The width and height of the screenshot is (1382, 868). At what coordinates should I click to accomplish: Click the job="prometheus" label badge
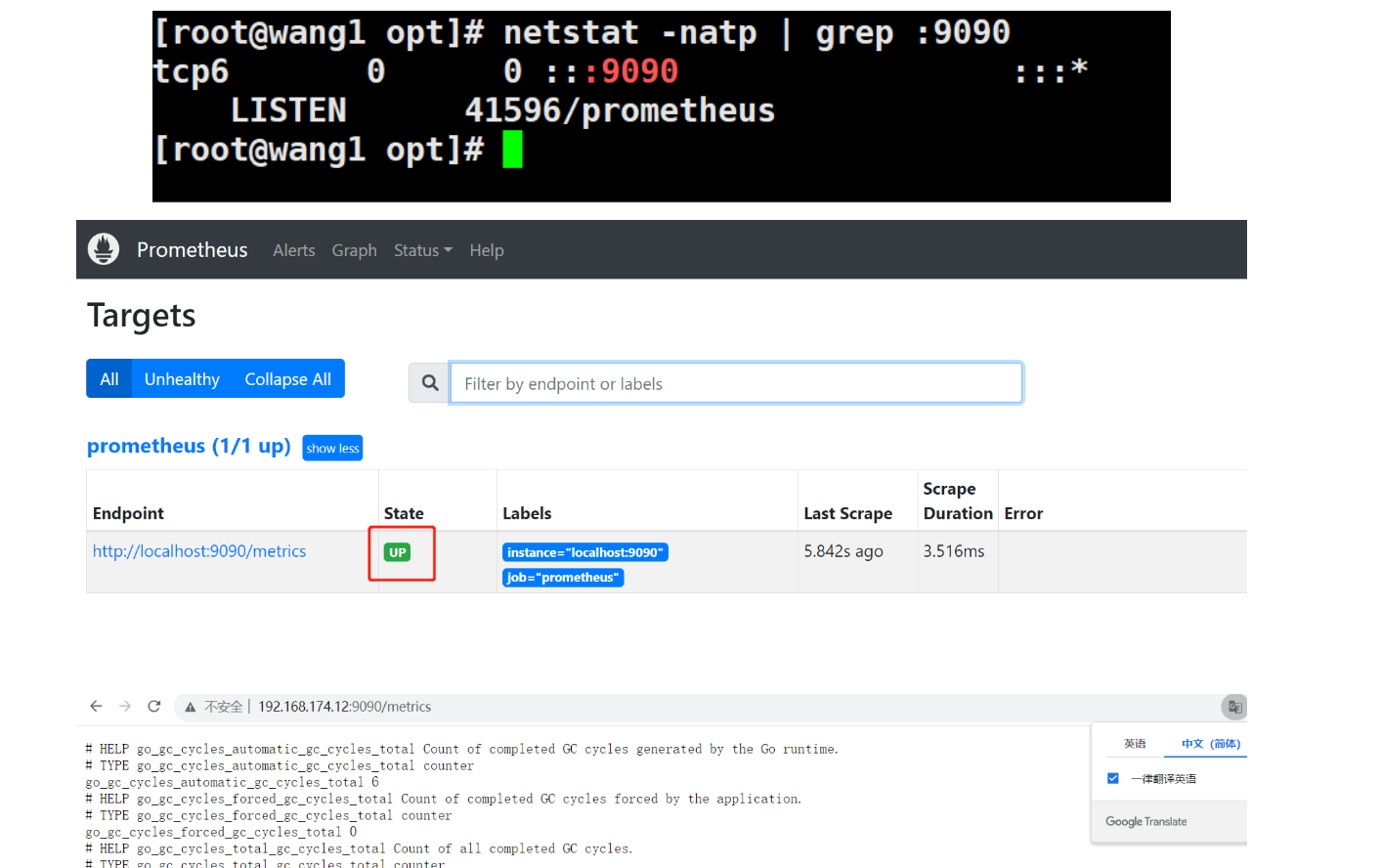(563, 578)
